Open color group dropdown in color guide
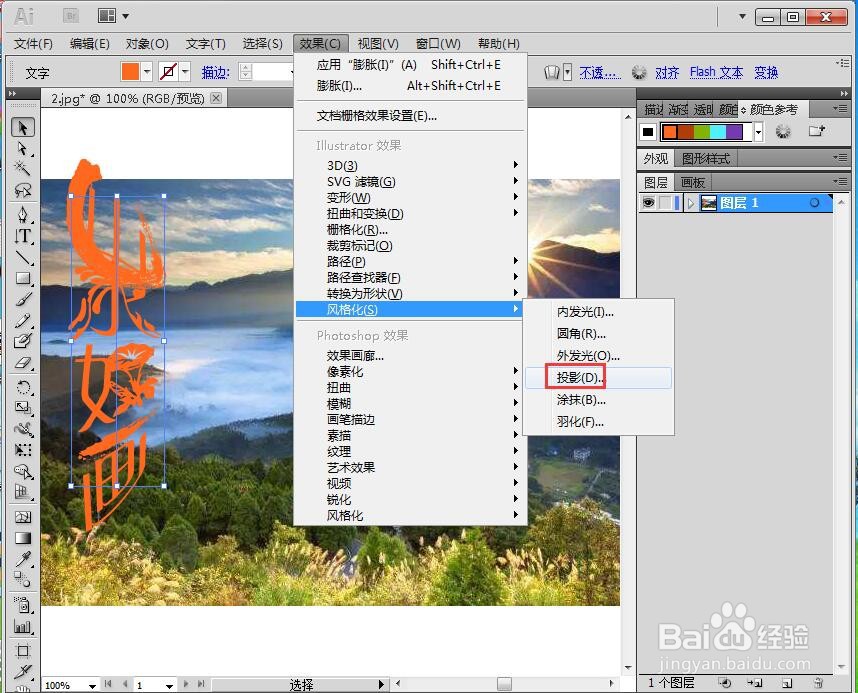858x693 pixels. coord(758,132)
